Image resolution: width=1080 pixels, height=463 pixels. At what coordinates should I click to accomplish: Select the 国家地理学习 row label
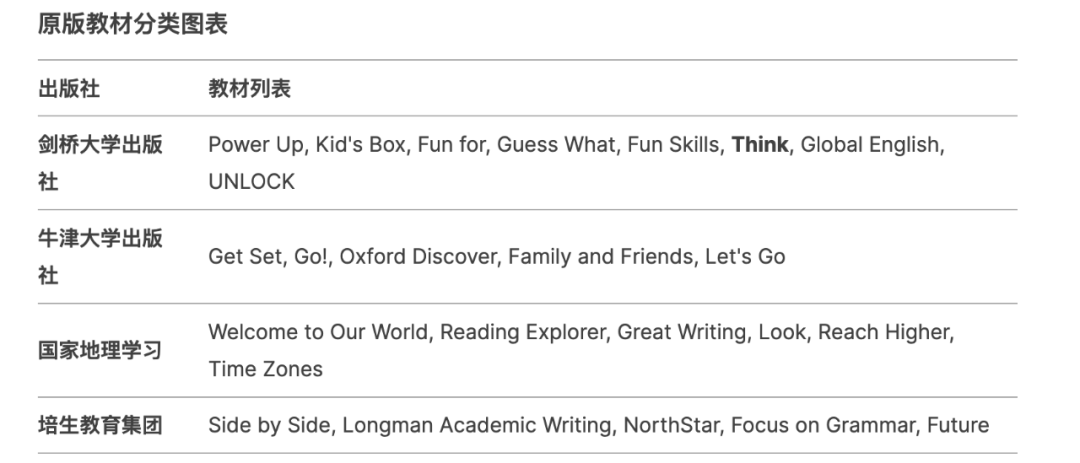click(101, 350)
